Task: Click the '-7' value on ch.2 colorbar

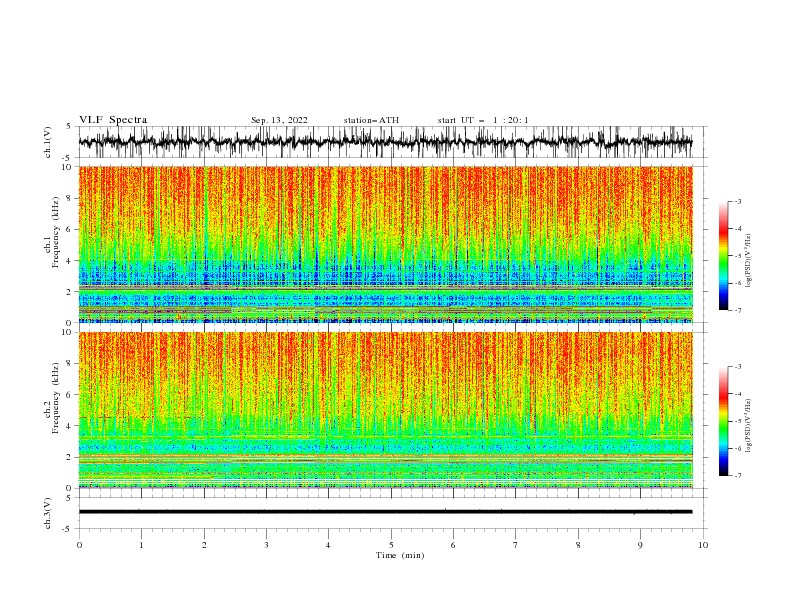Action: (737, 476)
